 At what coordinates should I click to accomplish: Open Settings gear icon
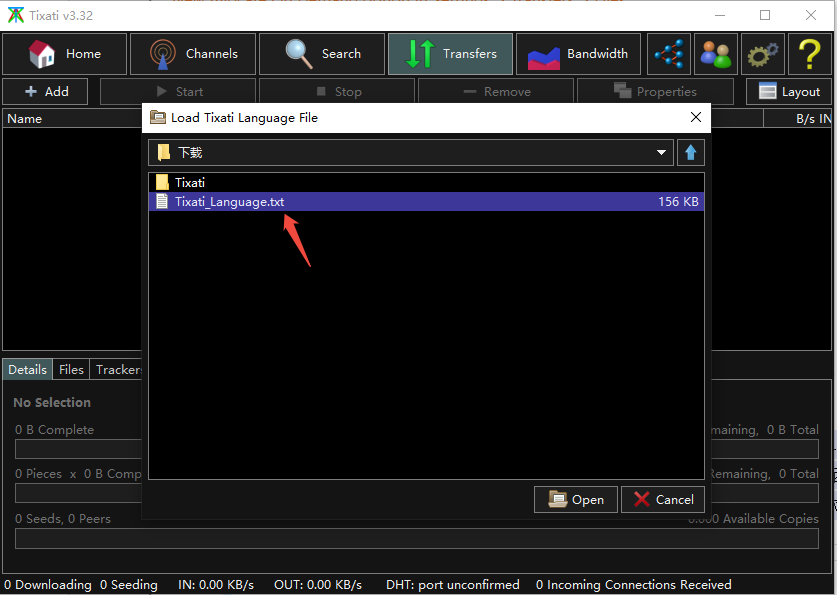[x=763, y=54]
